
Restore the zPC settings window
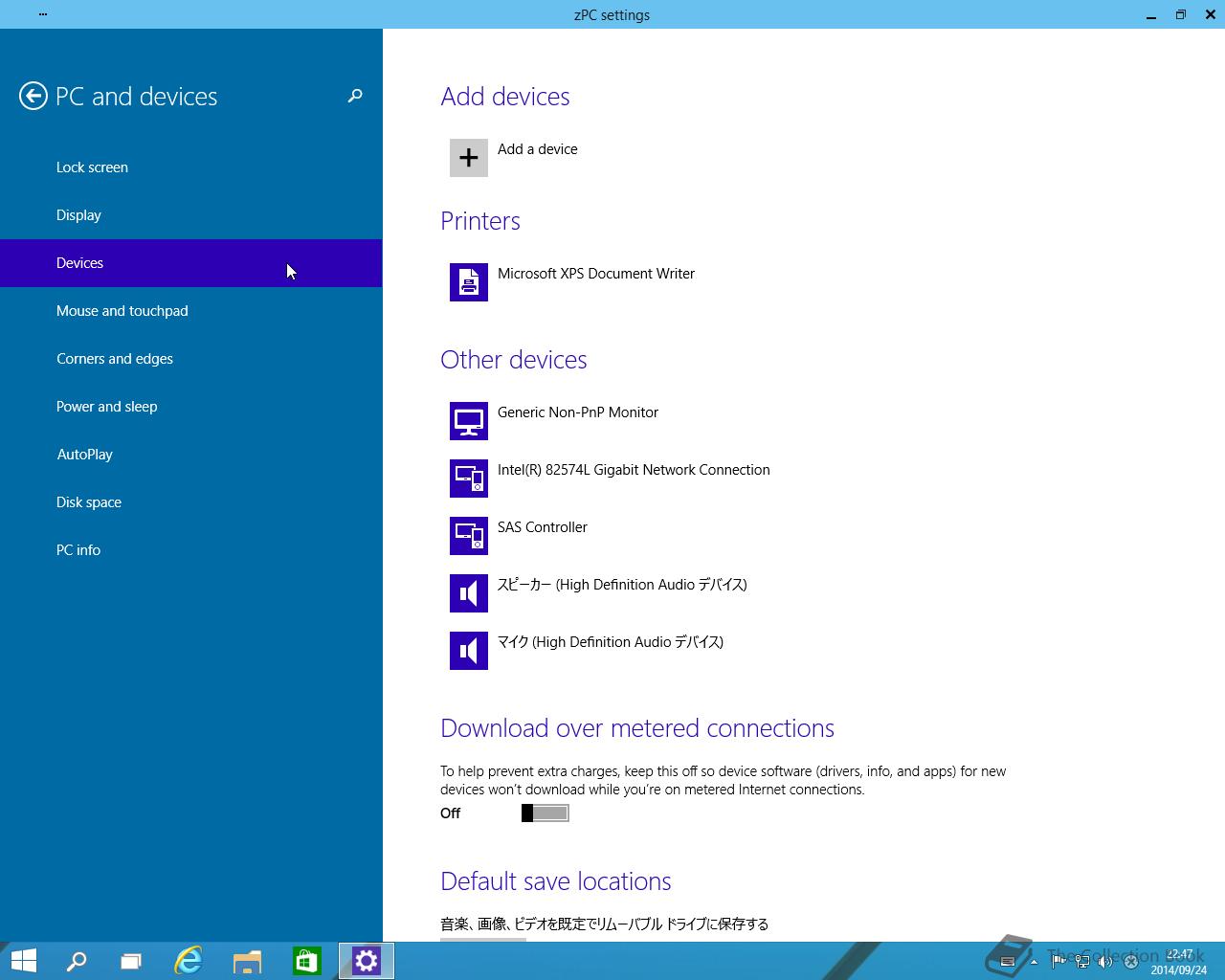coord(1181,14)
